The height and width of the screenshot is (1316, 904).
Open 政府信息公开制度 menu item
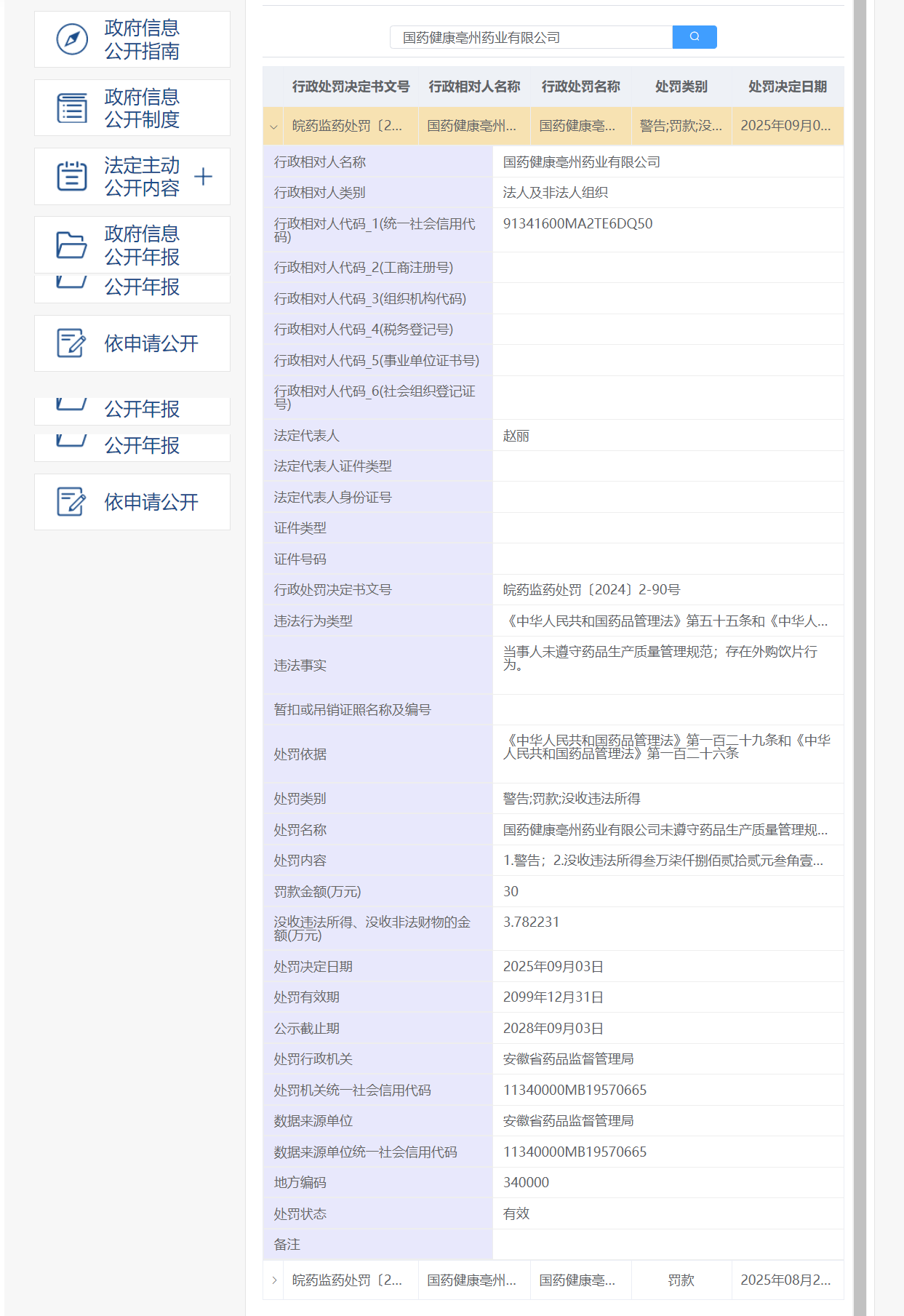point(132,108)
